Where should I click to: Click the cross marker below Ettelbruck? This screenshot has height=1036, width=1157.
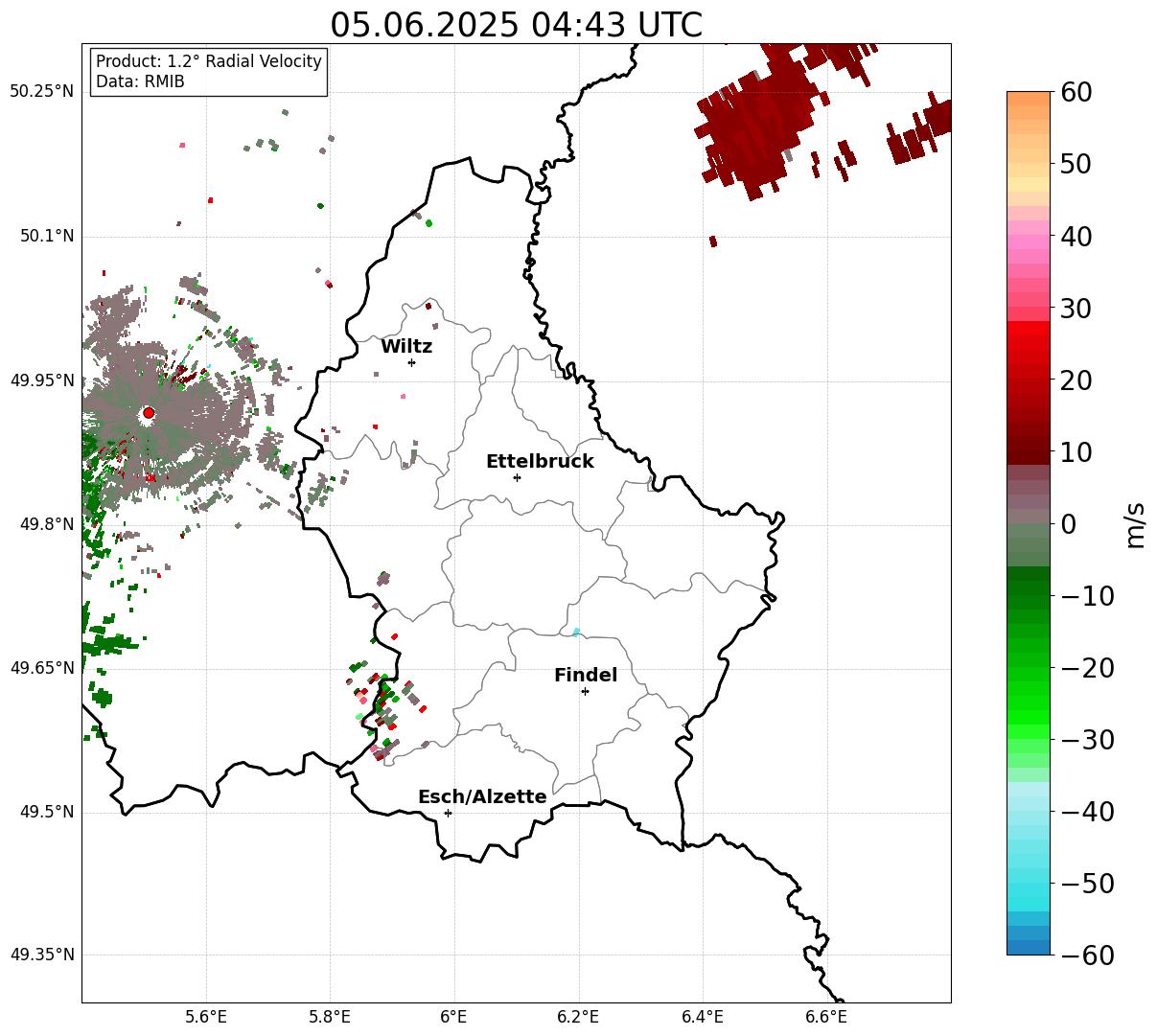pyautogui.click(x=517, y=477)
